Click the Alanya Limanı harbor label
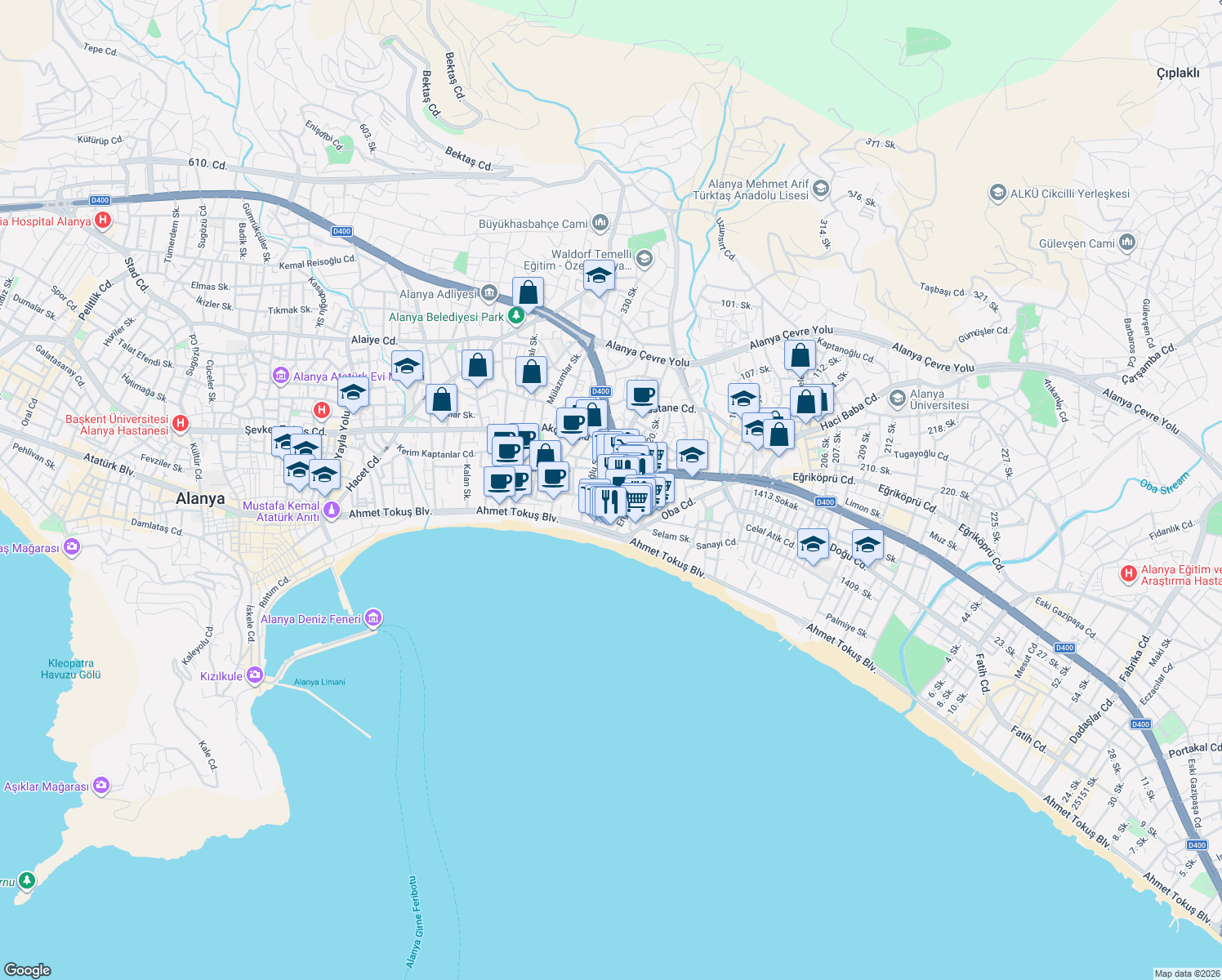Image resolution: width=1222 pixels, height=980 pixels. pyautogui.click(x=319, y=682)
